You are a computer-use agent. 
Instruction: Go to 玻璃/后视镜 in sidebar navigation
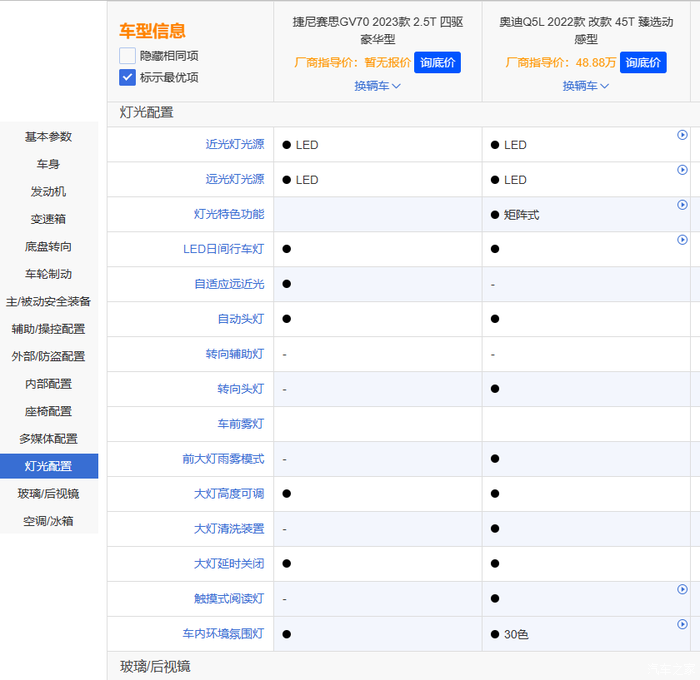(48, 493)
